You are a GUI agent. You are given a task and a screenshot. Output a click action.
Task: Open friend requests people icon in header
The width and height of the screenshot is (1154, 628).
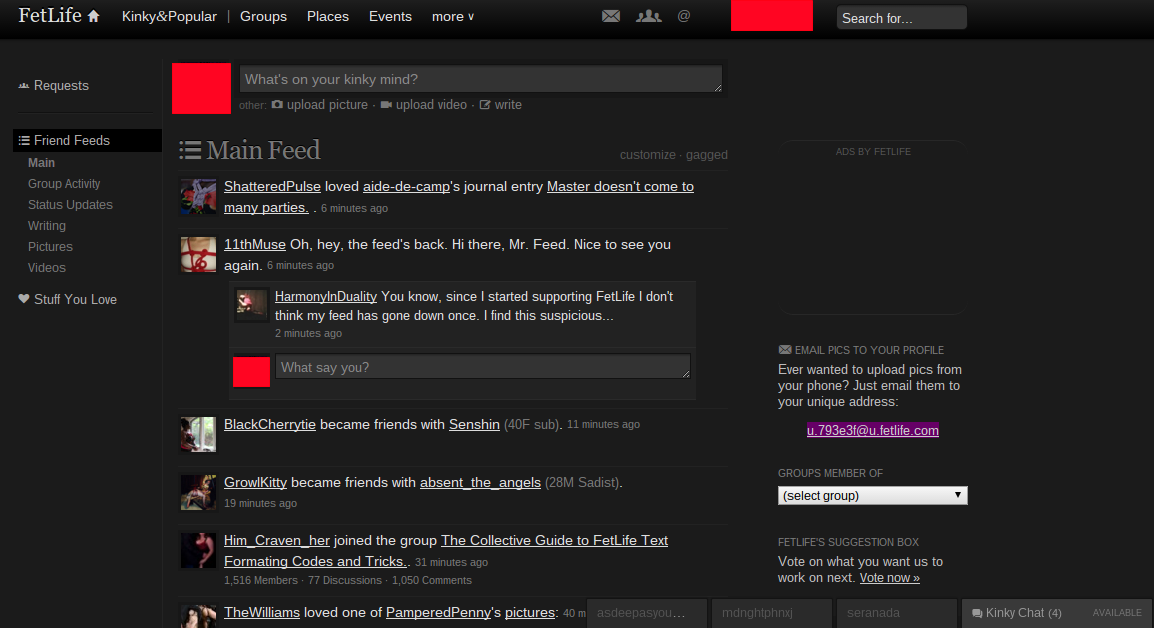pos(648,16)
